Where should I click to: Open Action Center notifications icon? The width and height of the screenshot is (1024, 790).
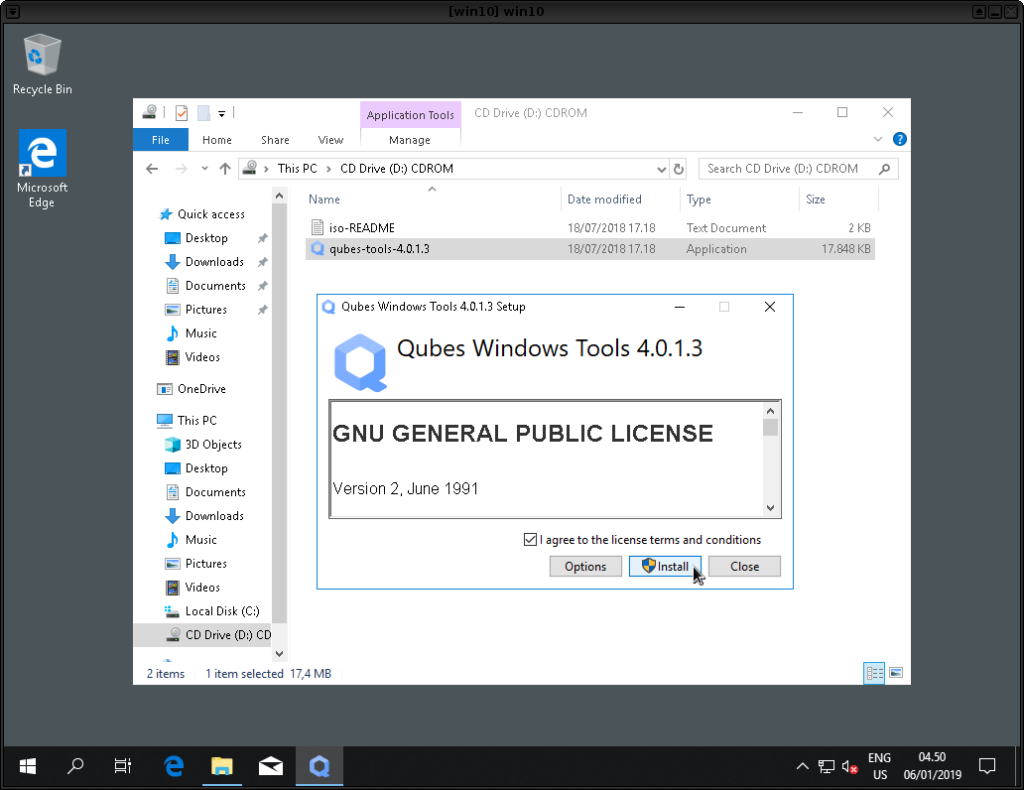click(987, 766)
